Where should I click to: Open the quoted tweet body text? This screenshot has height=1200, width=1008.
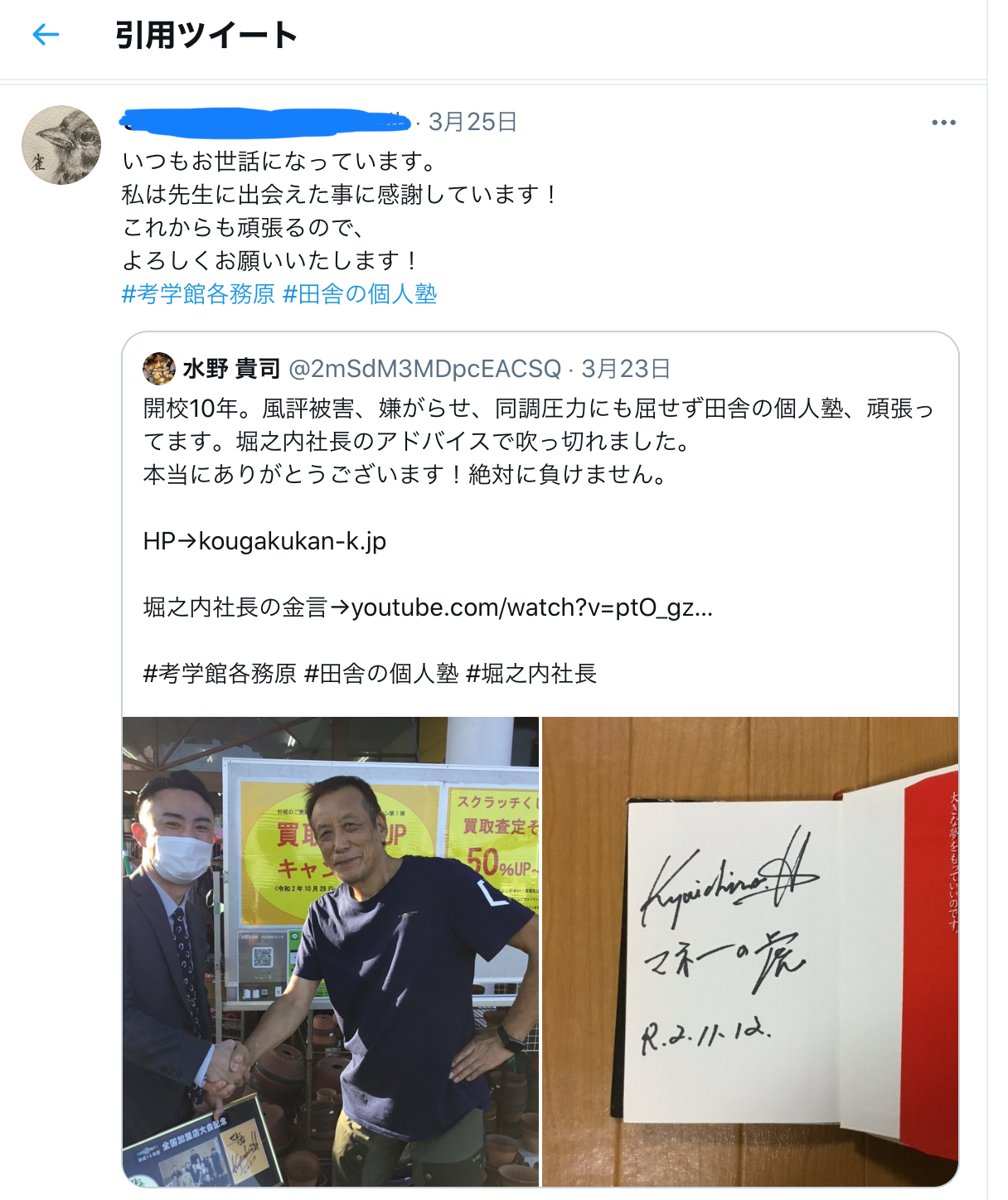click(x=539, y=442)
